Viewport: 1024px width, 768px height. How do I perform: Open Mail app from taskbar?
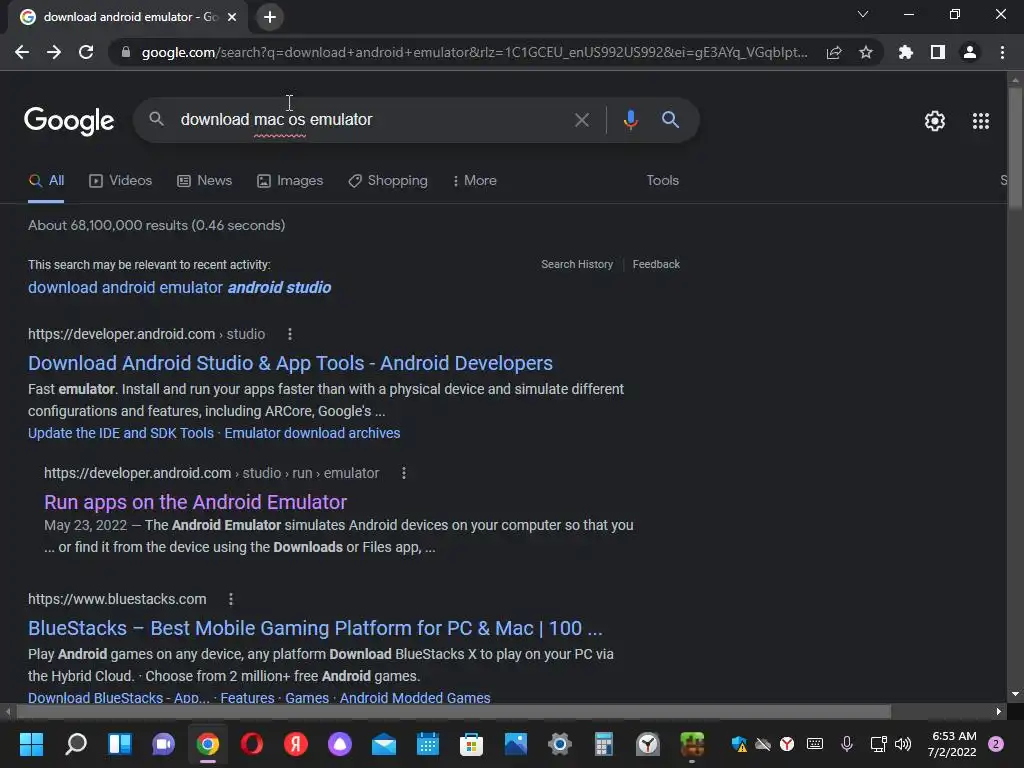384,744
